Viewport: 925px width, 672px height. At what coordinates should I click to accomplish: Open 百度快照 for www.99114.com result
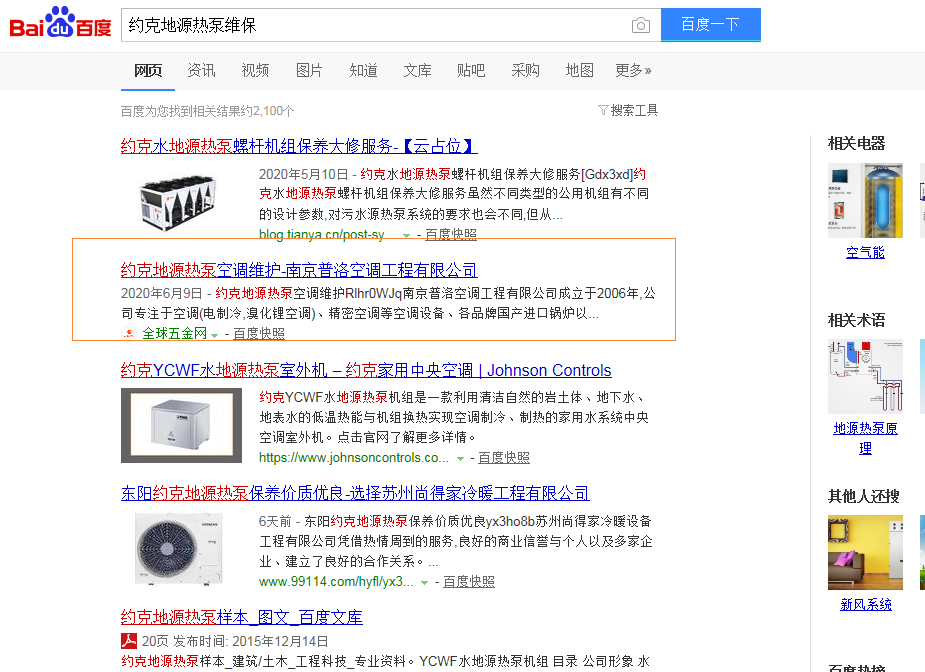click(x=469, y=581)
